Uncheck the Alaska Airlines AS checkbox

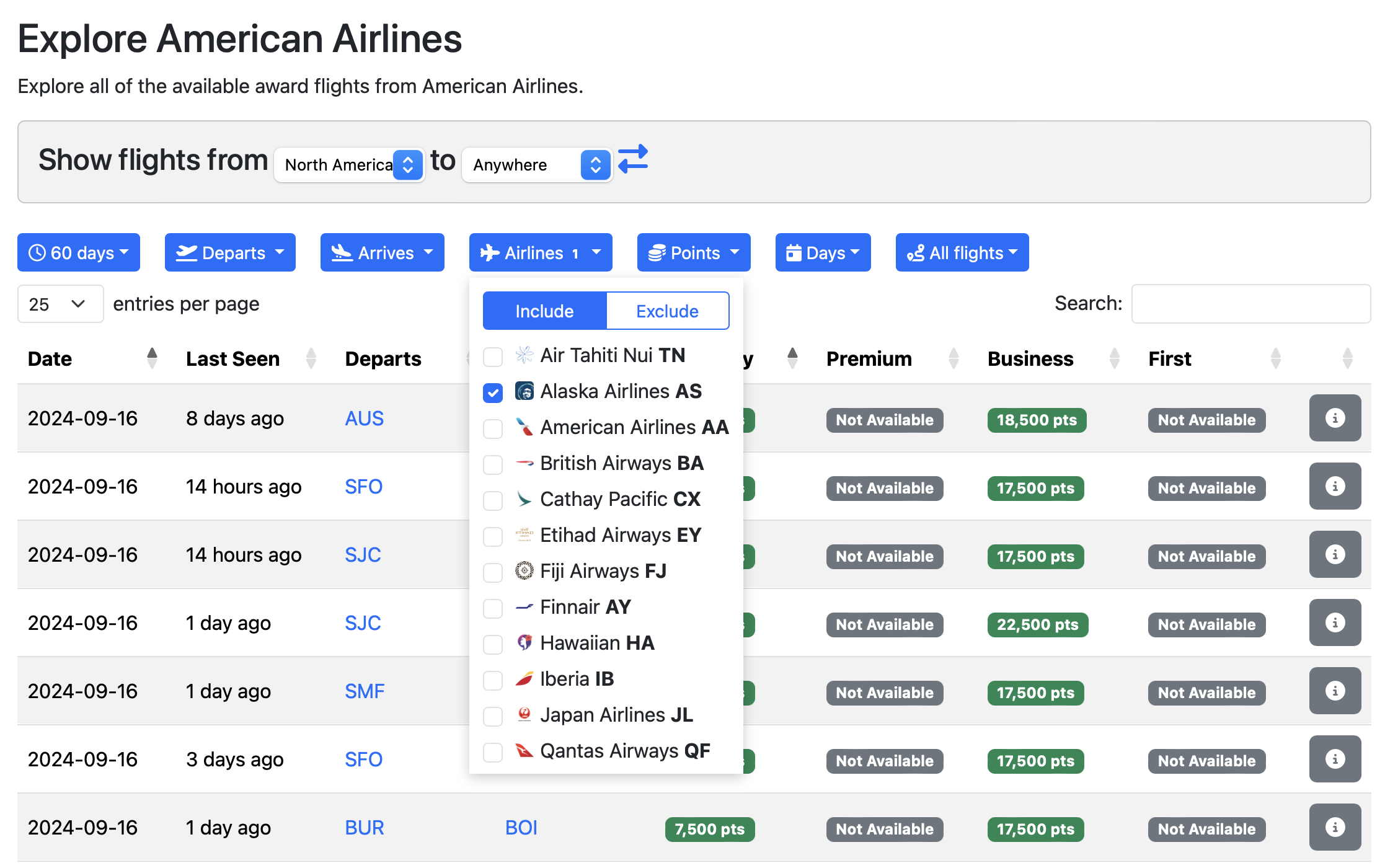point(493,392)
